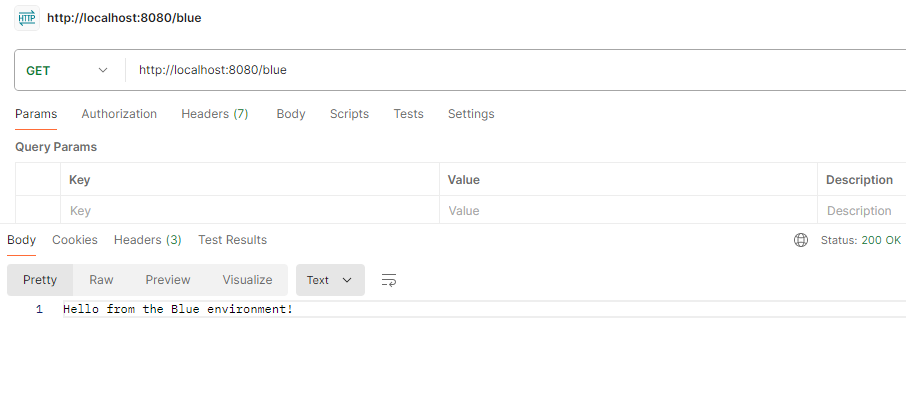Screen dimensions: 906x413
Task: Open the Text format dropdown
Action: 329,280
